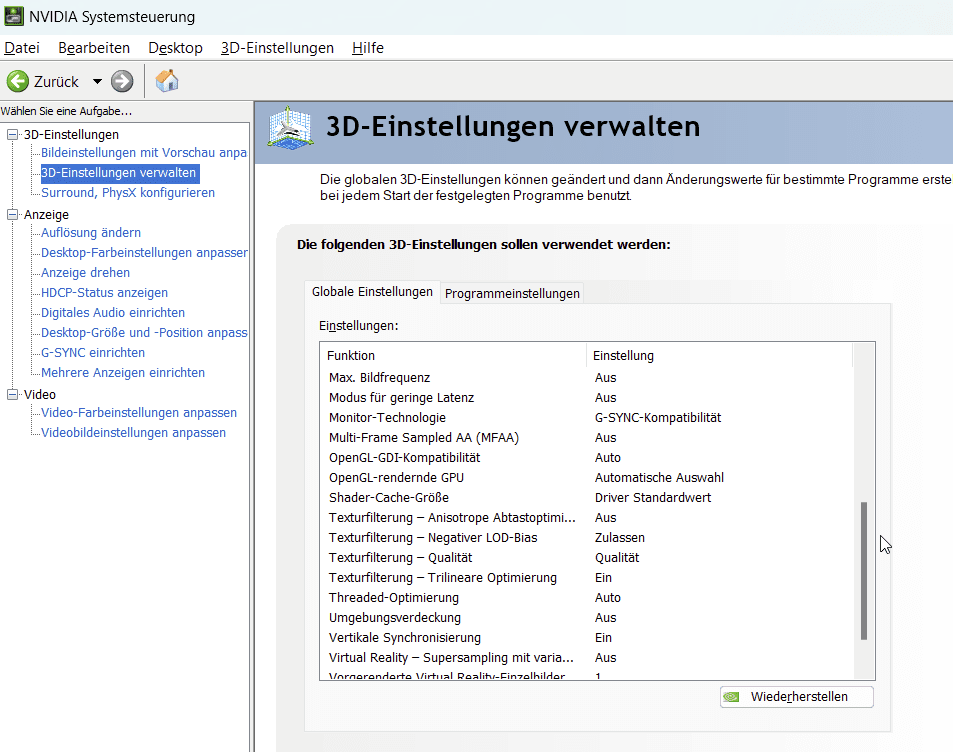Select Texturfilterung – Trilineare Optimierung row

click(587, 578)
